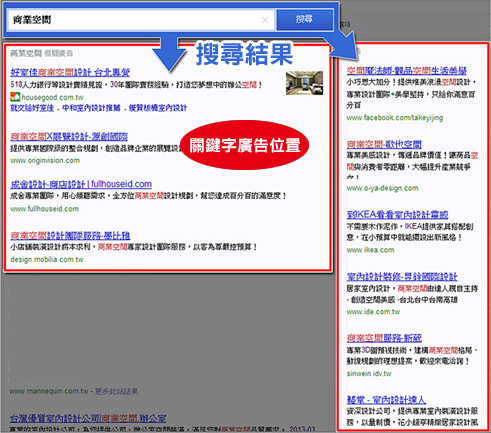
Task: Open the ad title above www.originvision.com
Action: (x=69, y=136)
